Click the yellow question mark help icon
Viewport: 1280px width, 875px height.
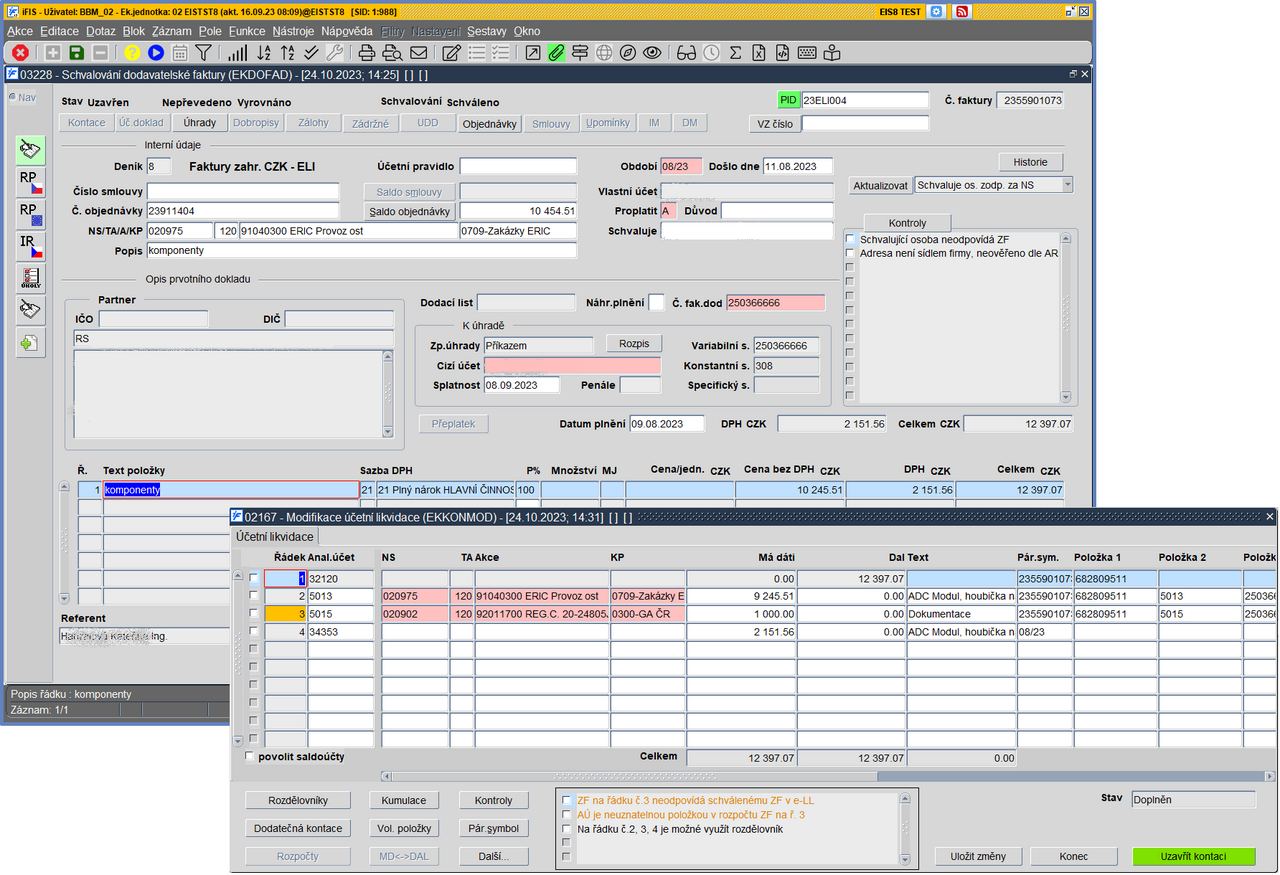[132, 53]
